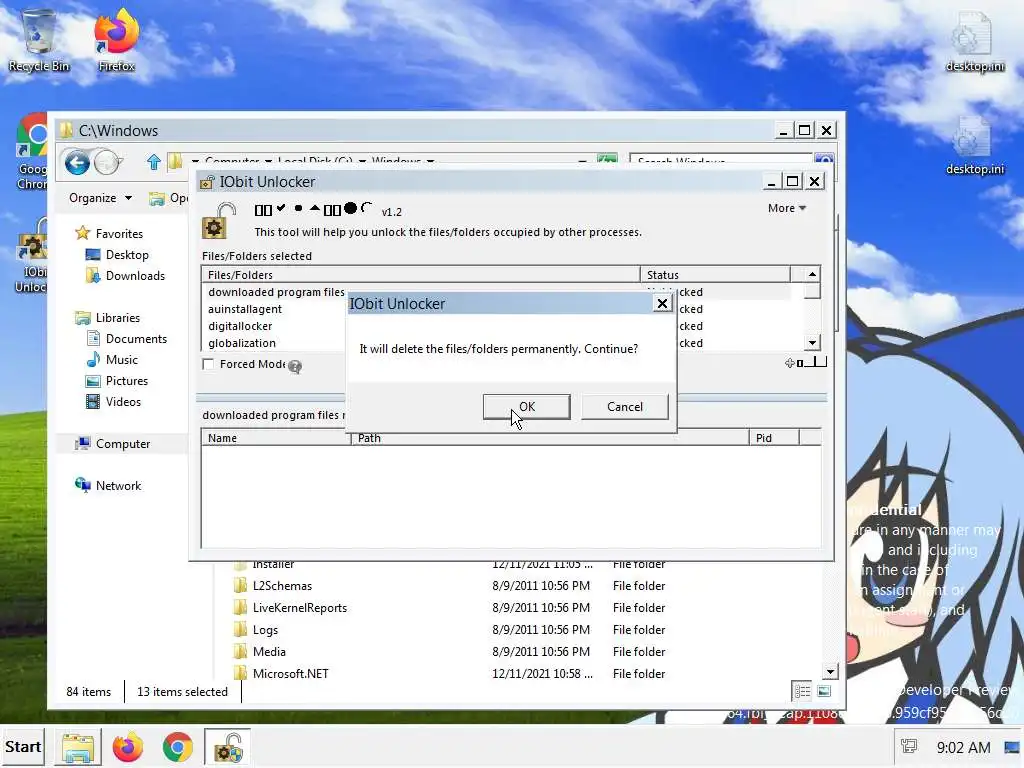Open the Start menu
The width and height of the screenshot is (1024, 768).
click(23, 747)
